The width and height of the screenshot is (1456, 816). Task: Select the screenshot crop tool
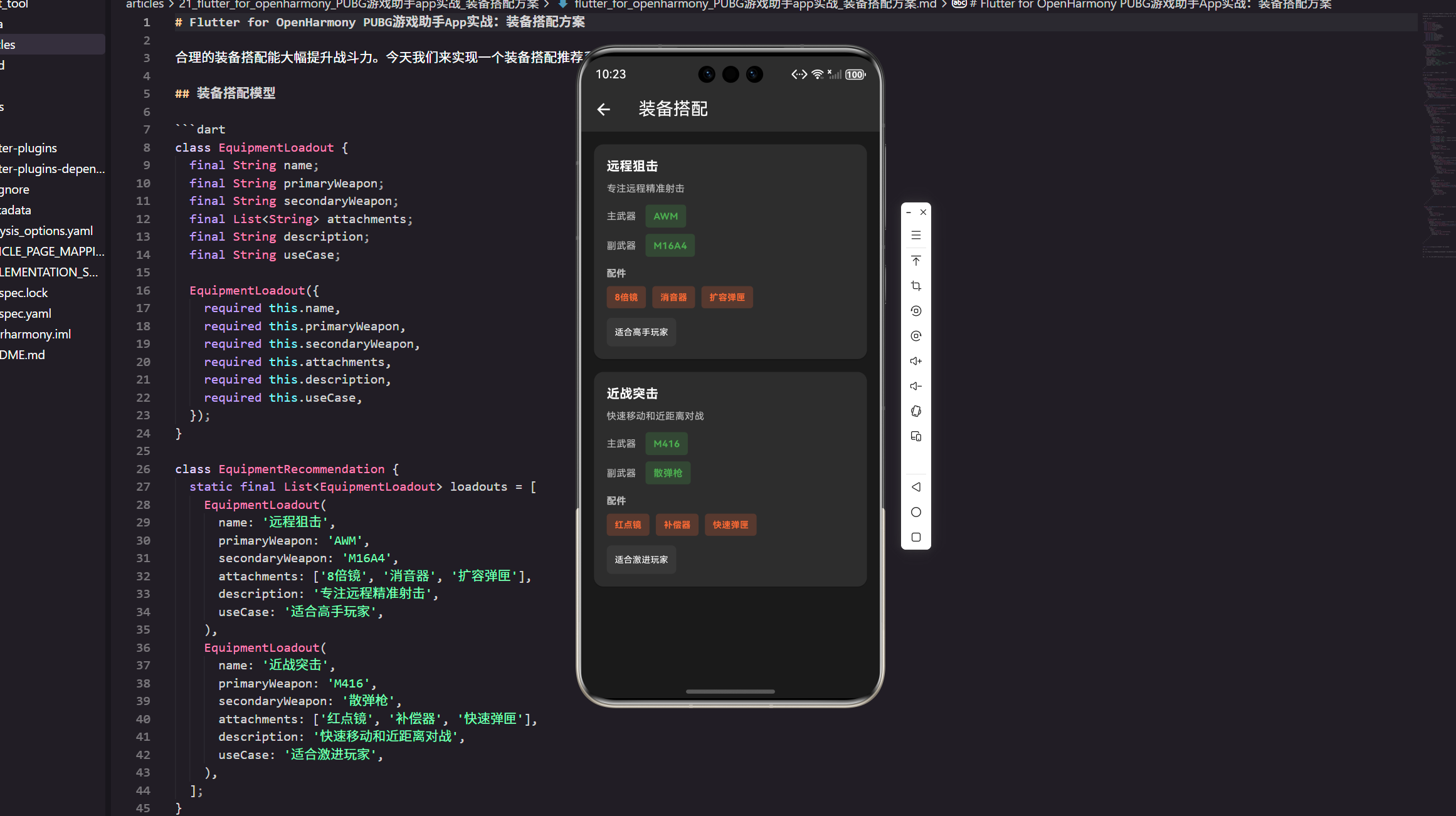(x=915, y=286)
